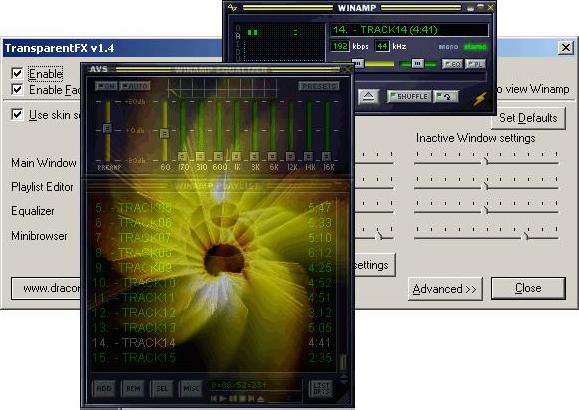The image size is (579, 410).
Task: Toggle the 'Use skin s...' checkbox
Action: (x=17, y=115)
